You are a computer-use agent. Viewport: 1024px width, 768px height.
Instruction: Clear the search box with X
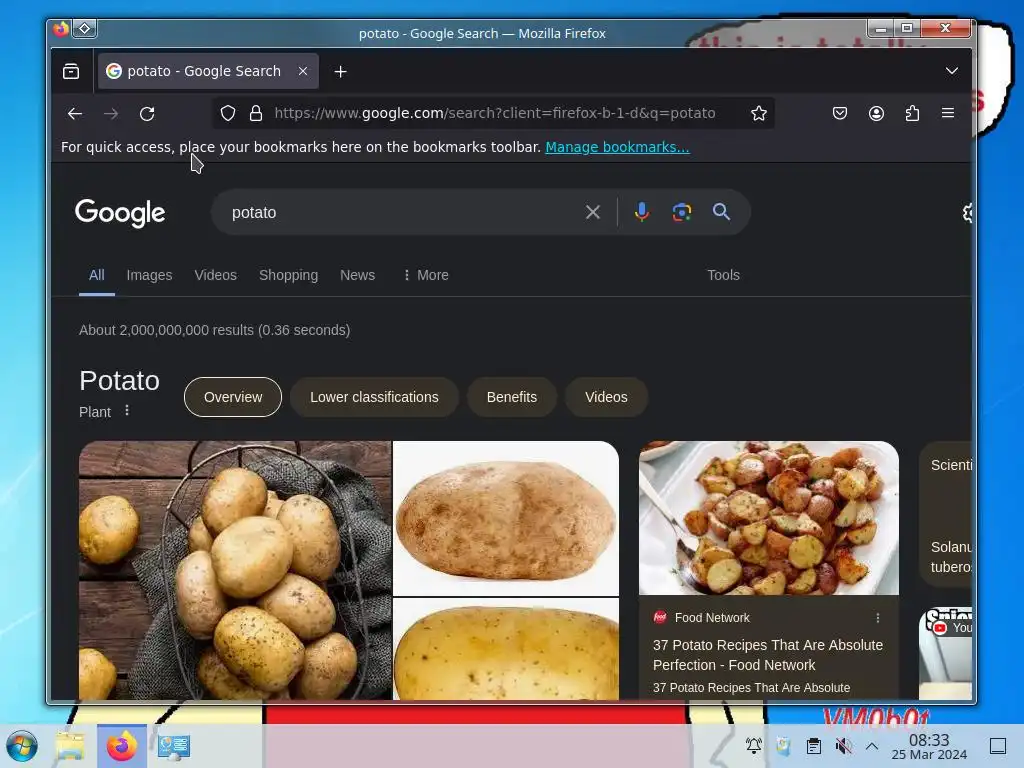[593, 212]
